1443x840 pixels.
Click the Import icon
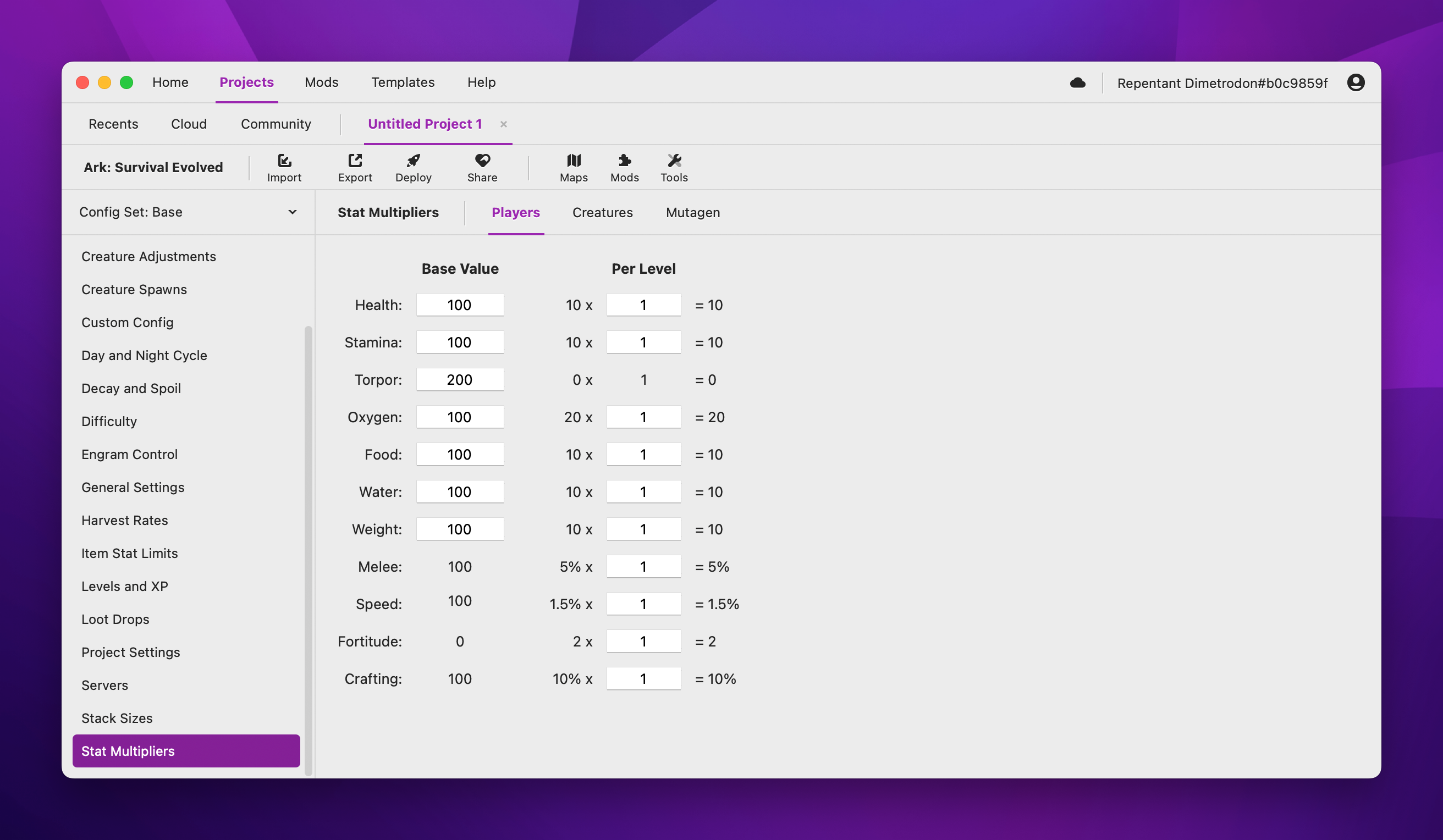[285, 167]
